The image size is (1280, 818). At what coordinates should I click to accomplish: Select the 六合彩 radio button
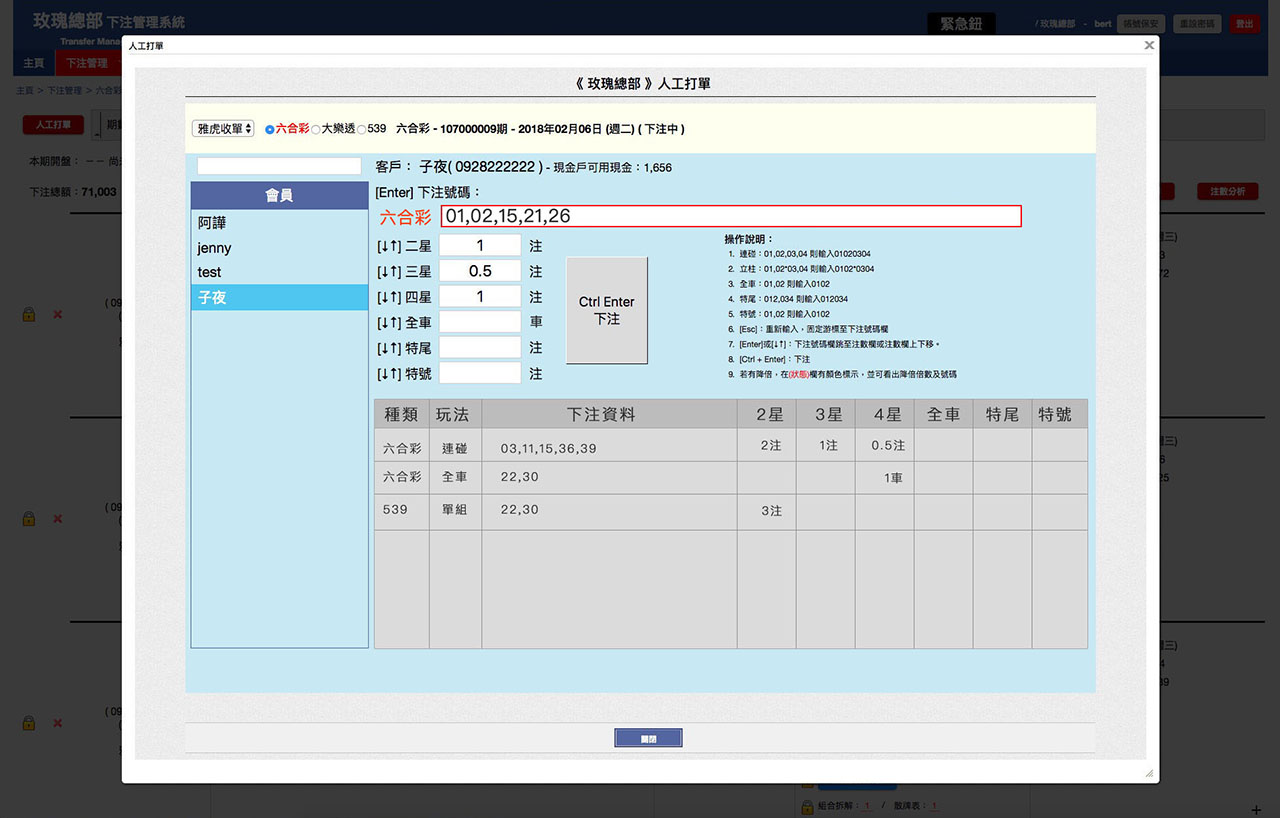coord(270,129)
